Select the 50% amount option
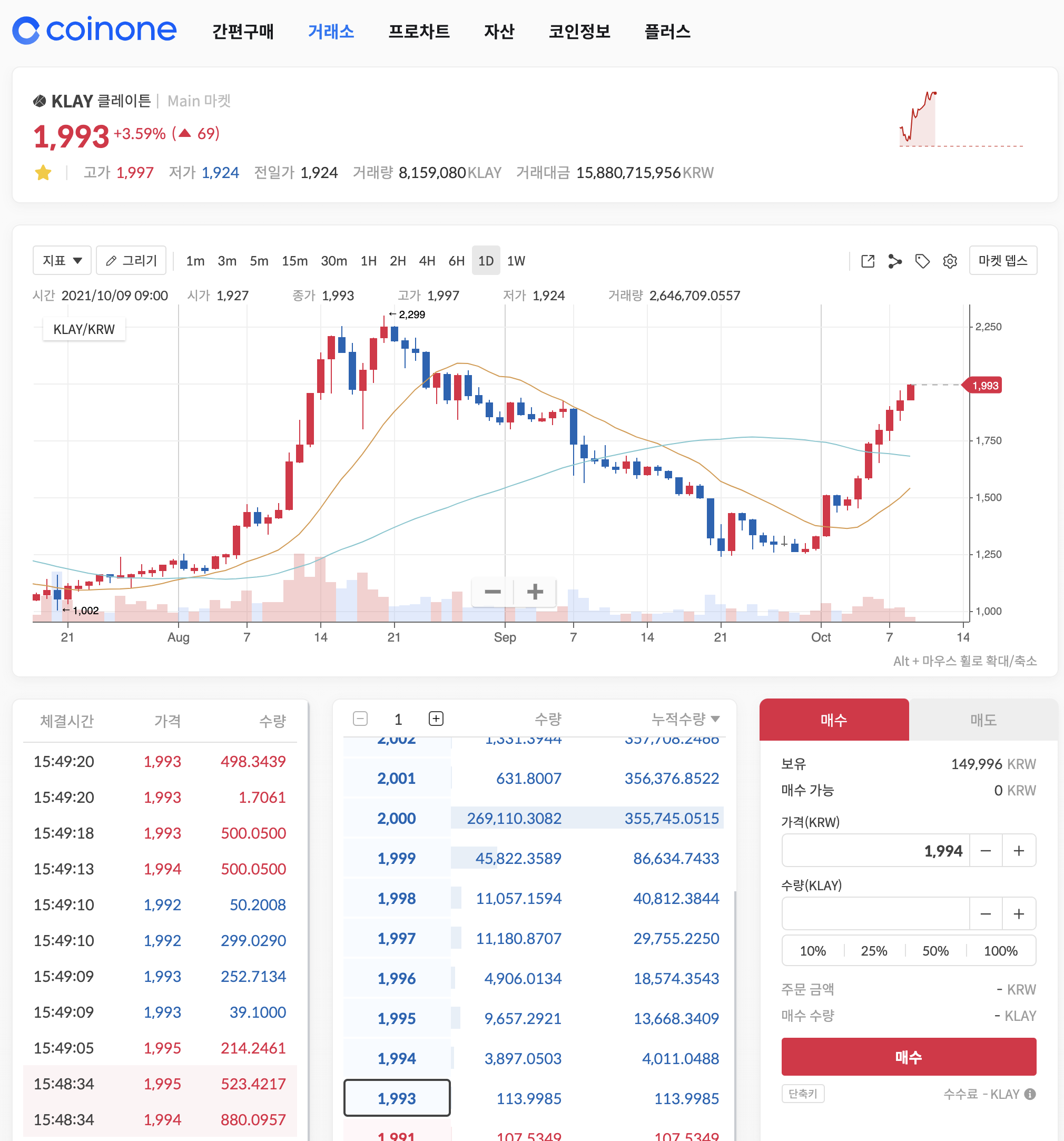Screen dimensions: 1064x1141 click(x=935, y=951)
